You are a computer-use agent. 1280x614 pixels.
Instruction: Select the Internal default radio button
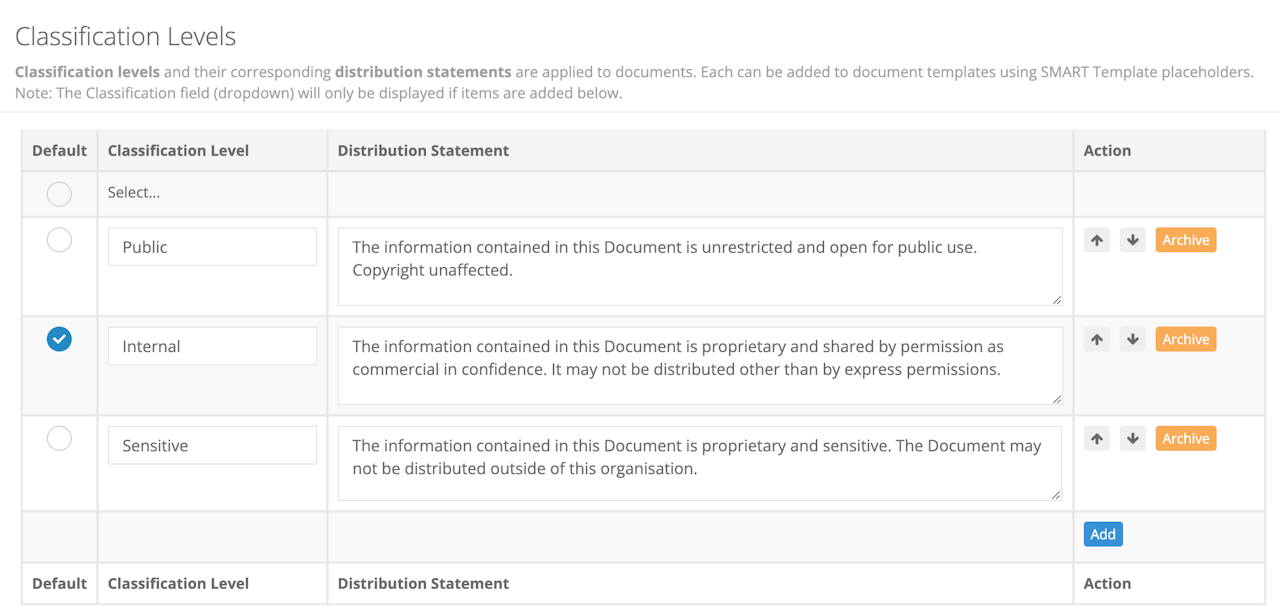pyautogui.click(x=59, y=340)
